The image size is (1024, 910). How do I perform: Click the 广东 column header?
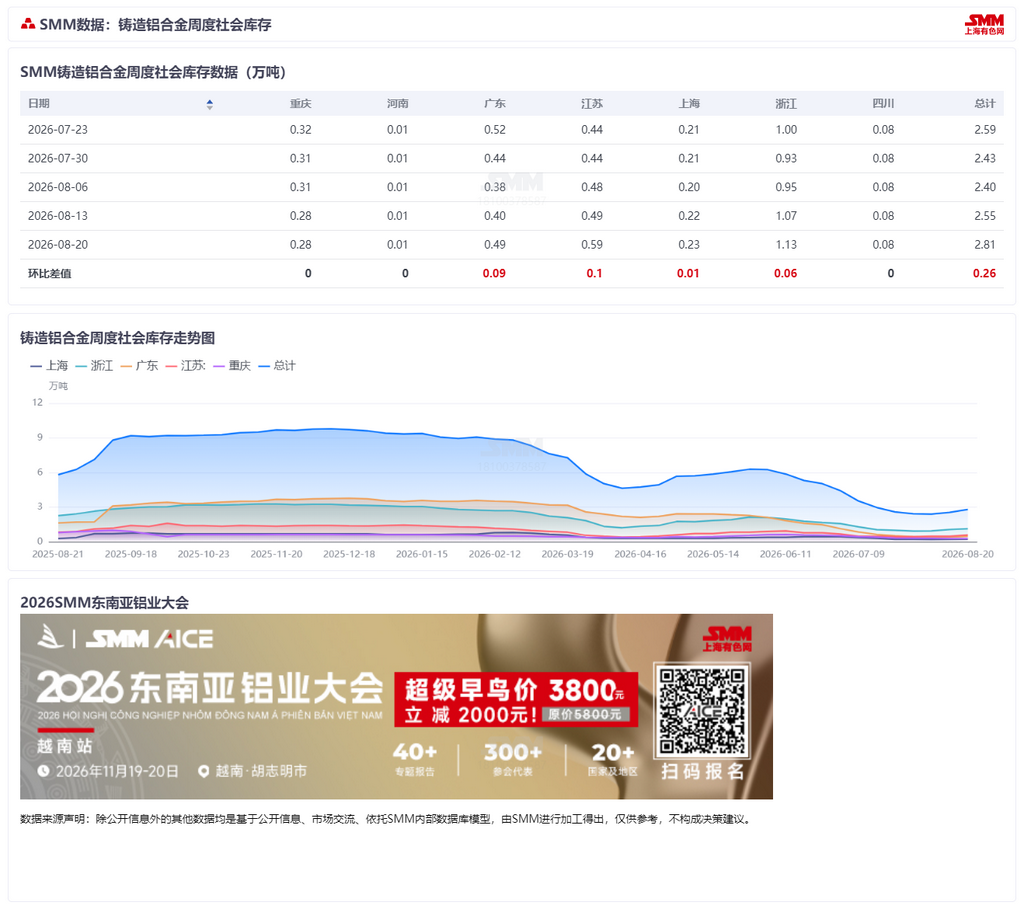[494, 103]
